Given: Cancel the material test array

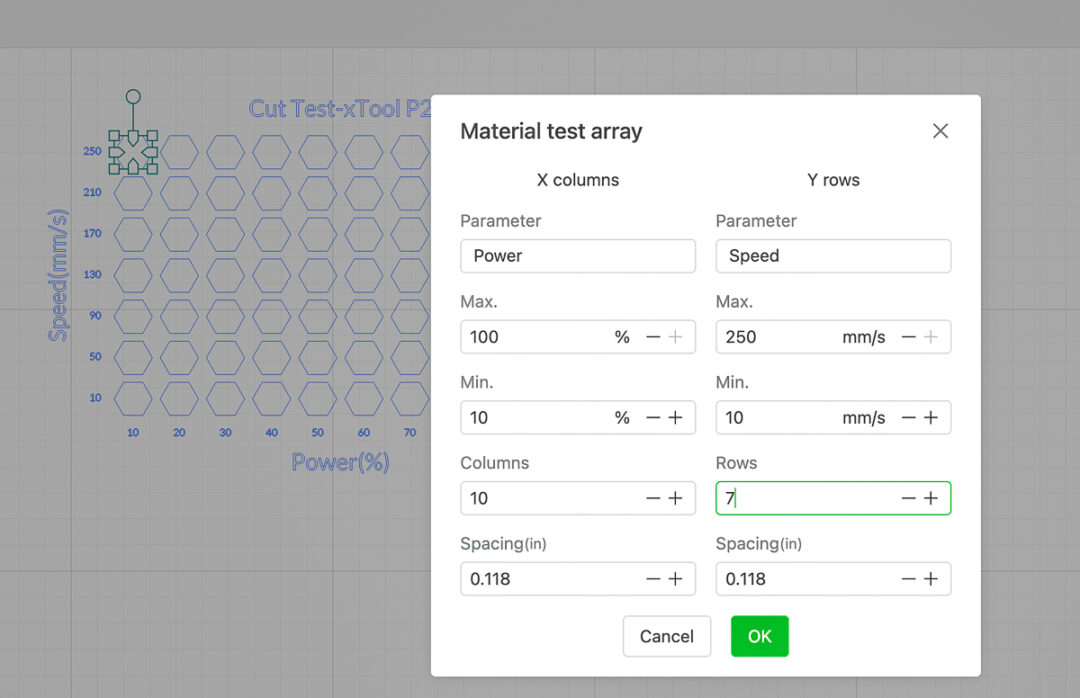Looking at the screenshot, I should coord(666,636).
